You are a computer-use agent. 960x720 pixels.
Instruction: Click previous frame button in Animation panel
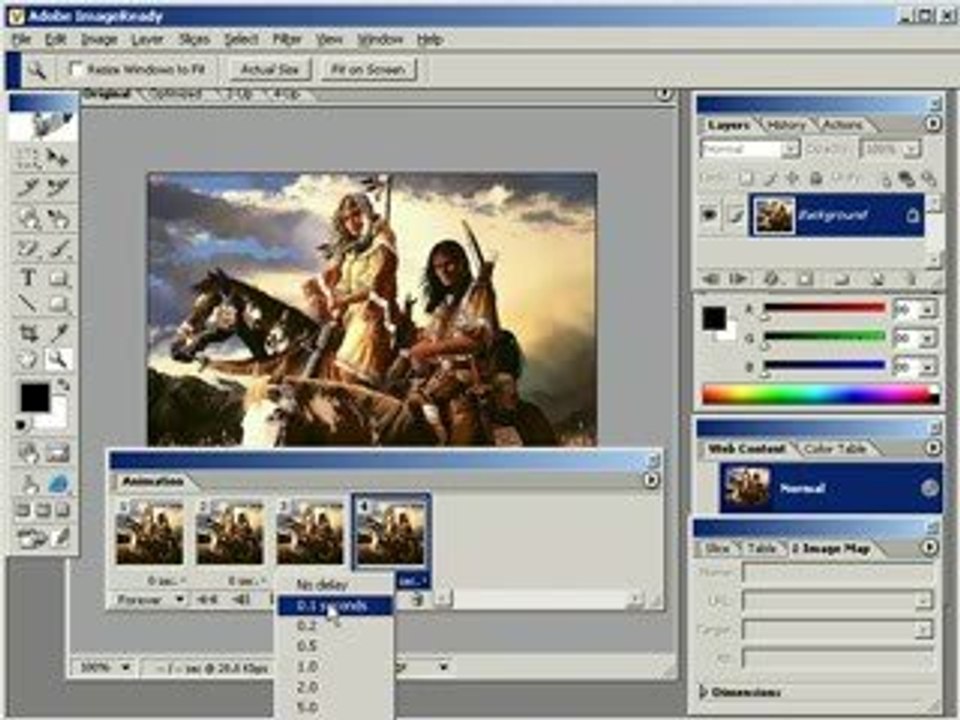tap(242, 599)
